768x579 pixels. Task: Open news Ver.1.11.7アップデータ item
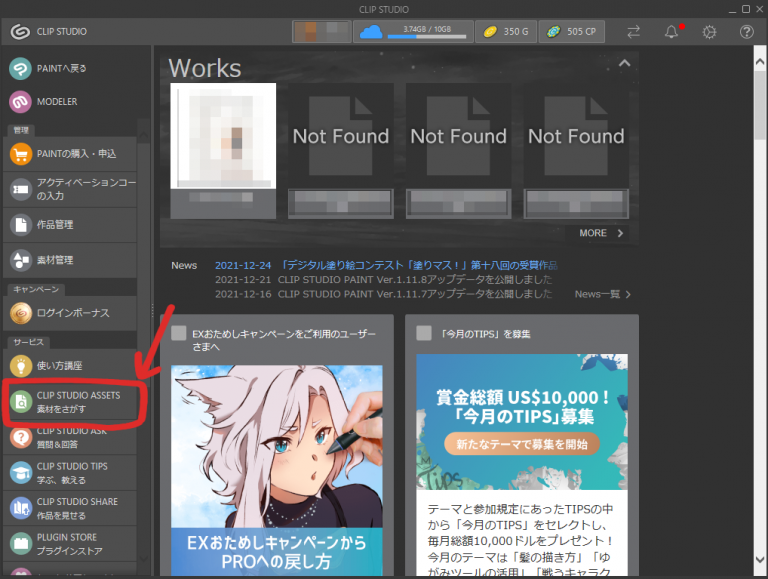coord(384,294)
